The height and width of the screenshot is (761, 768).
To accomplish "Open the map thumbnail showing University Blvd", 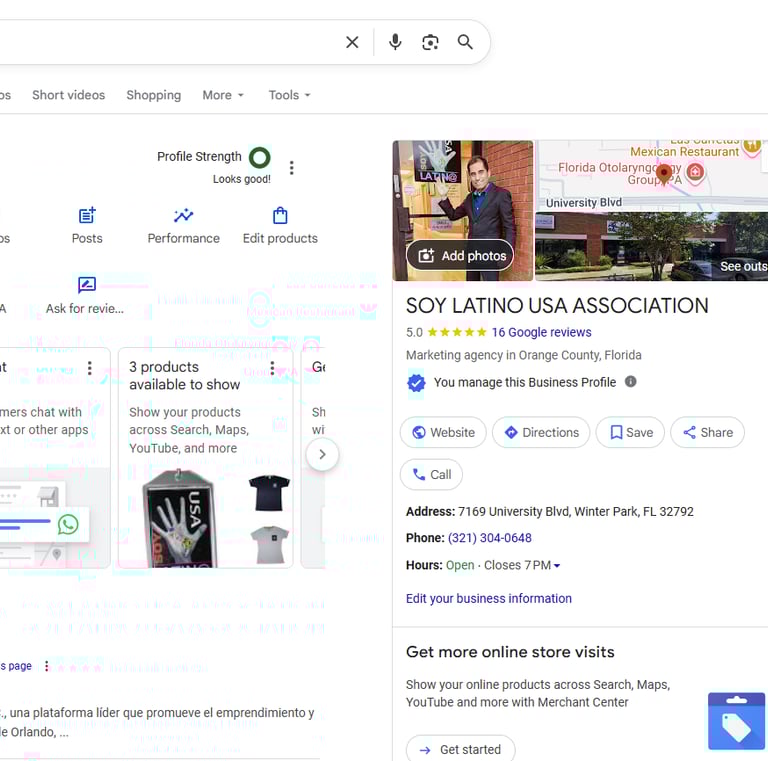I will (x=651, y=176).
